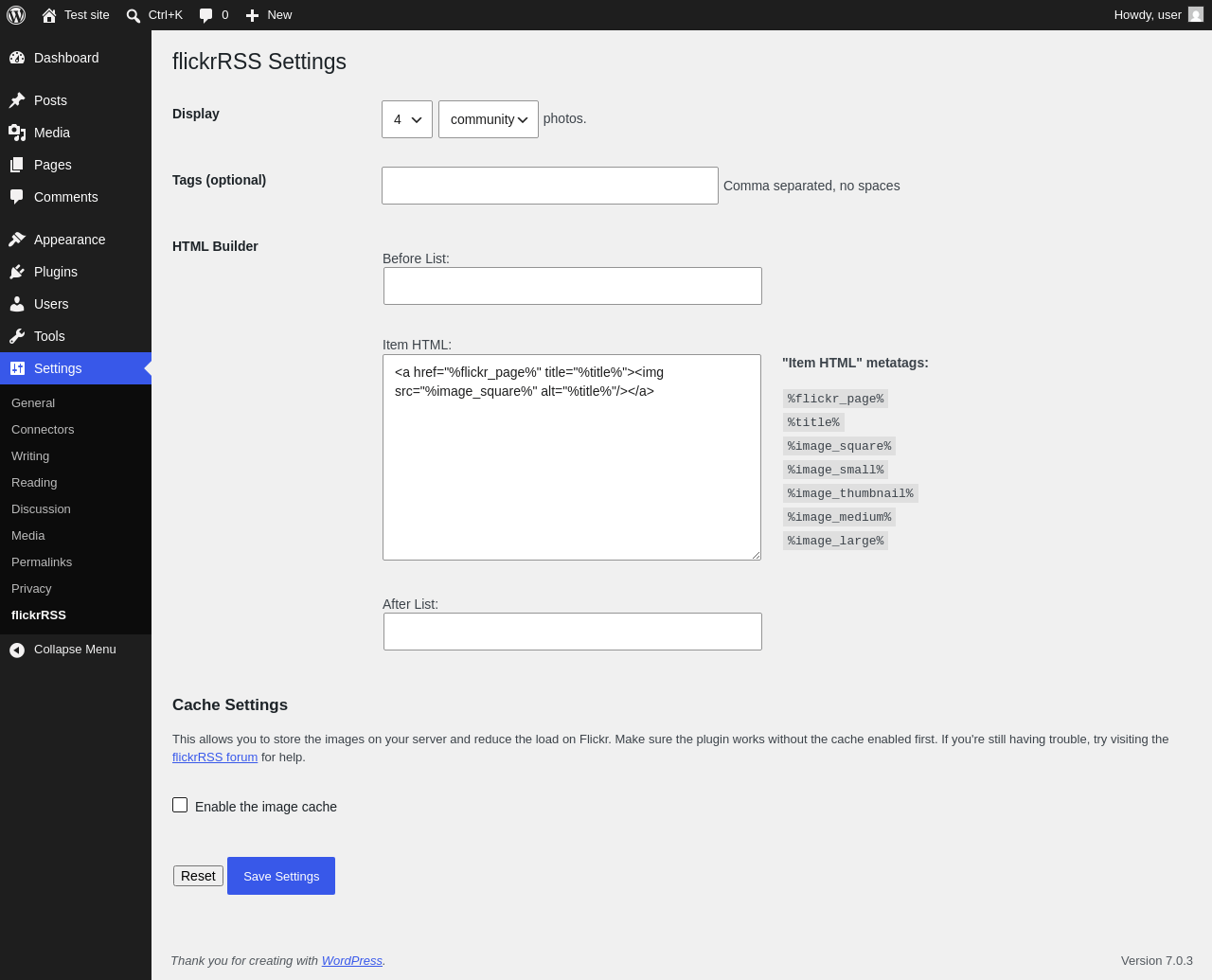
Task: Click the Version 7.0.3 footer text
Action: click(x=1157, y=961)
